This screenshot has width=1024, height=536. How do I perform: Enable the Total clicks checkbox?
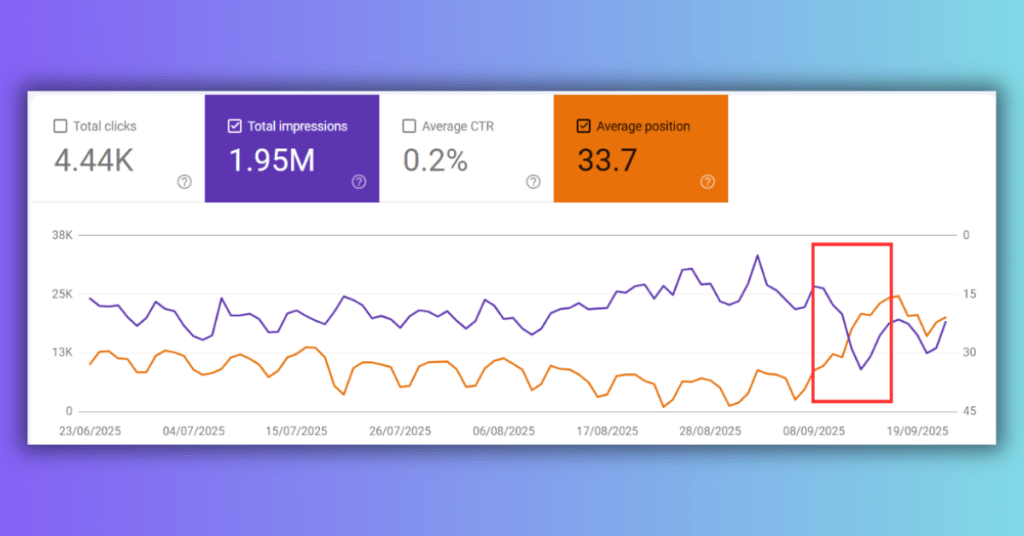[60, 126]
